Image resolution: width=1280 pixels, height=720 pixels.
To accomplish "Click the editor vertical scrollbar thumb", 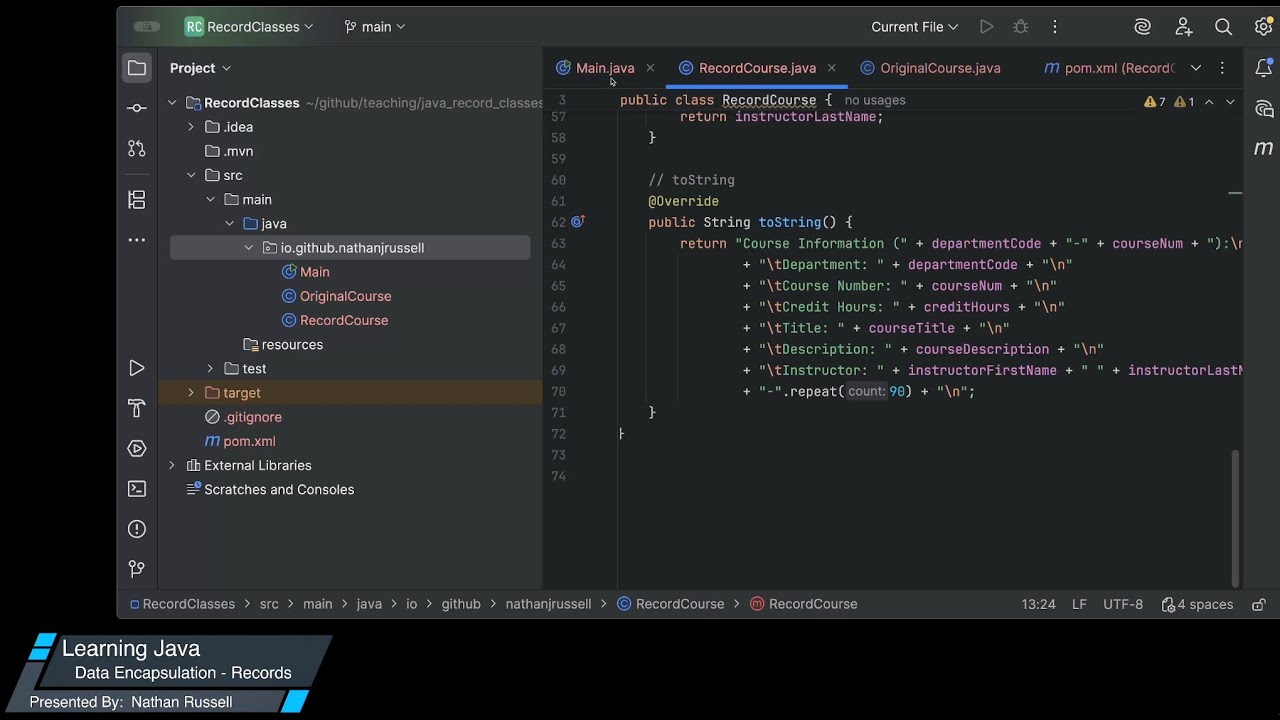I will pyautogui.click(x=1235, y=517).
